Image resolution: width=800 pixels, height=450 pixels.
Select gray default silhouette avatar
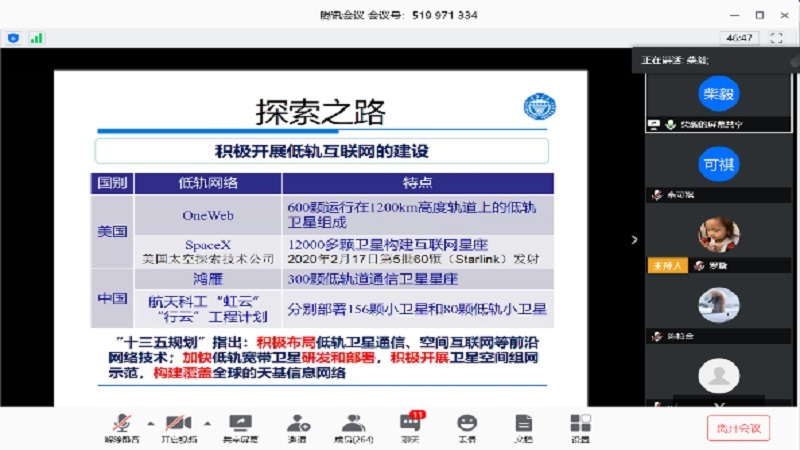(719, 376)
